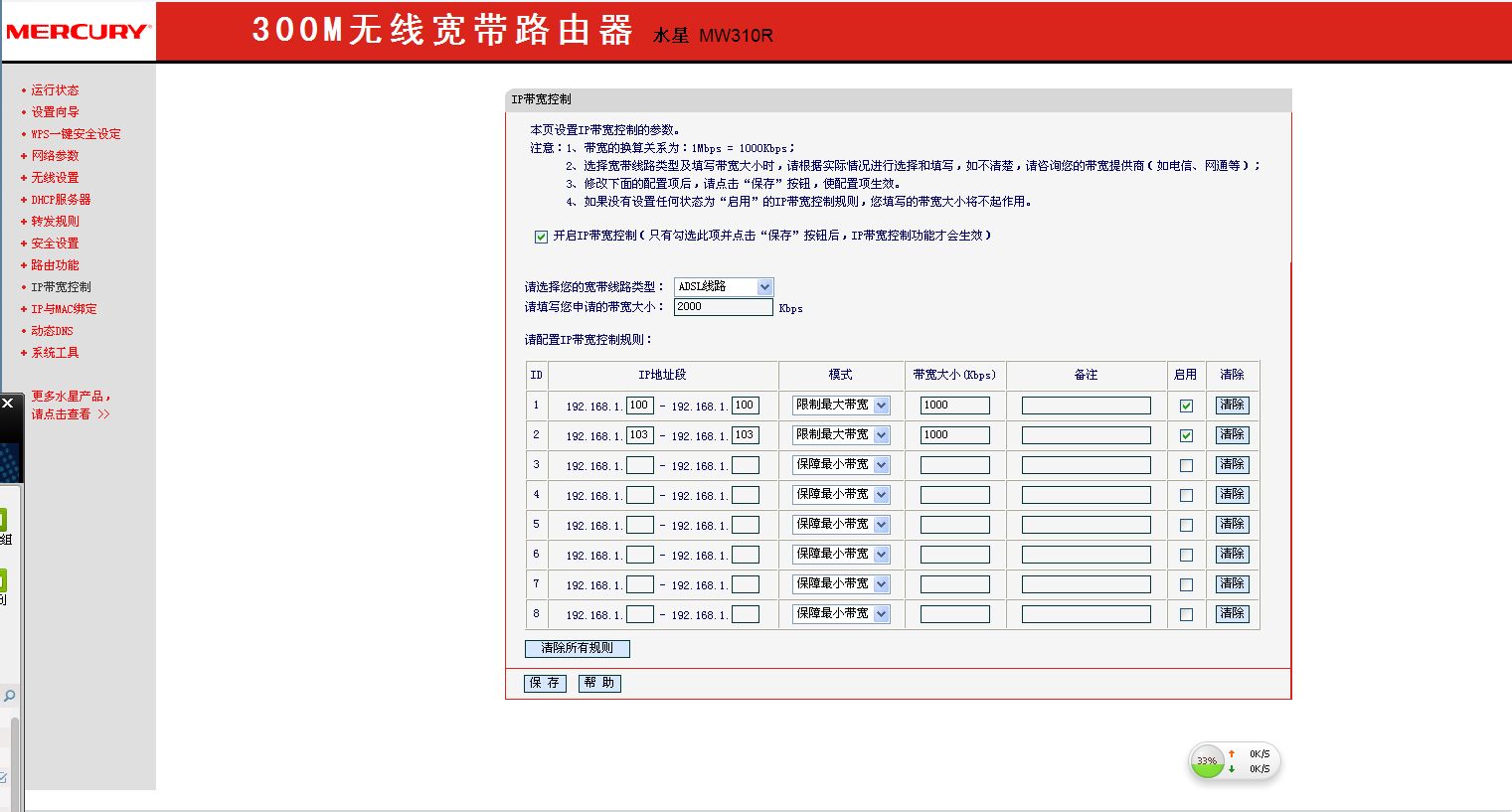The image size is (1512, 812).
Task: Open the mode dropdown for rule 6
Action: (841, 555)
